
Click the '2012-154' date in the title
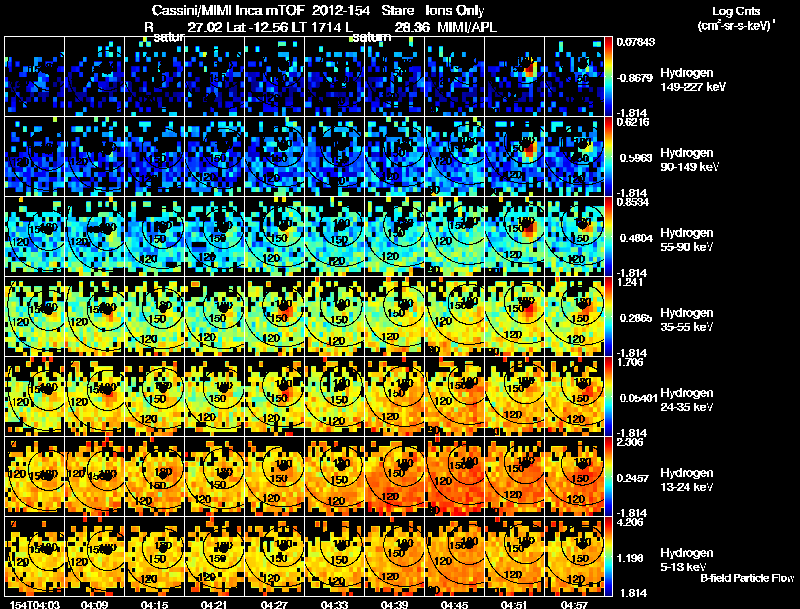pyautogui.click(x=342, y=10)
